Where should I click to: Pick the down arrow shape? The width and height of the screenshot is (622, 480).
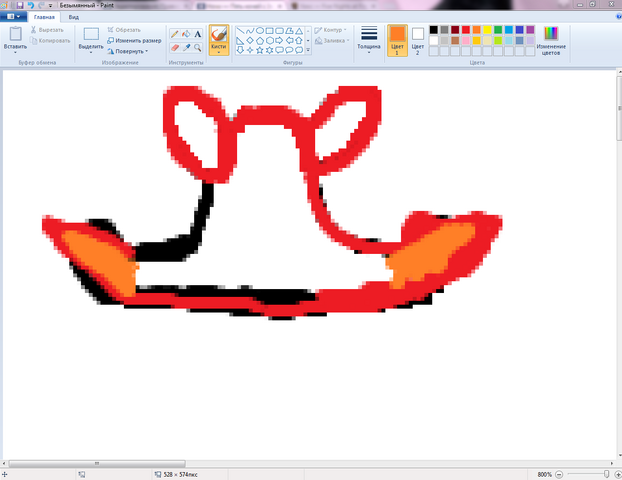tap(240, 50)
